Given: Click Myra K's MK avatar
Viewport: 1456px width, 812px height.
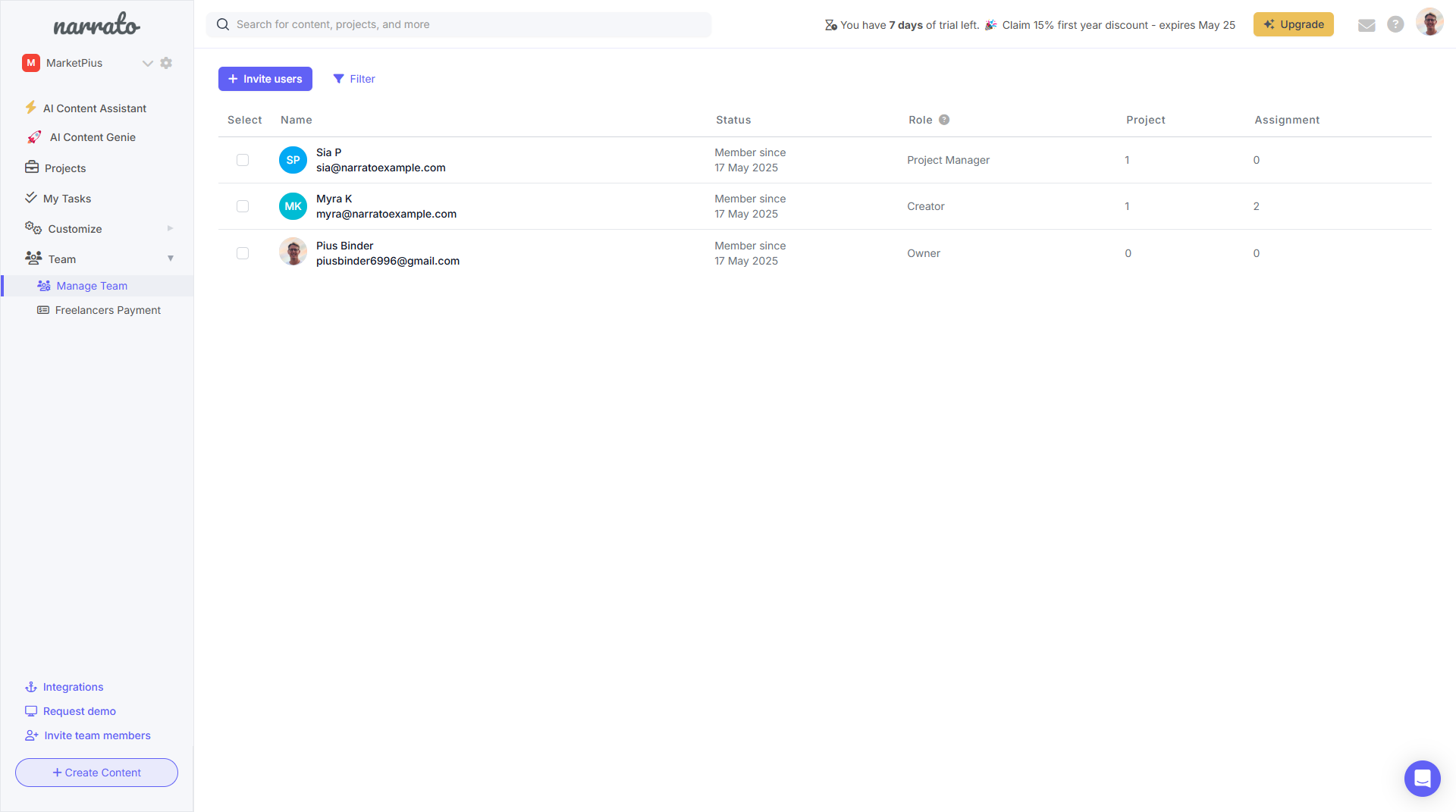Looking at the screenshot, I should pos(293,206).
